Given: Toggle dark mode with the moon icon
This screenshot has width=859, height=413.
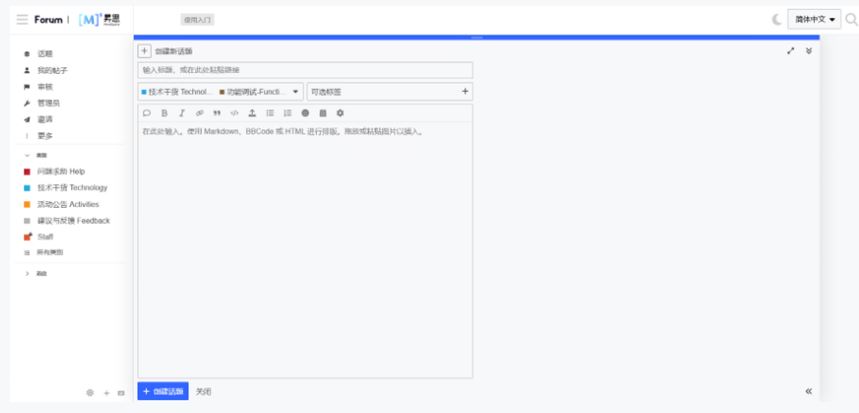Looking at the screenshot, I should 777,20.
